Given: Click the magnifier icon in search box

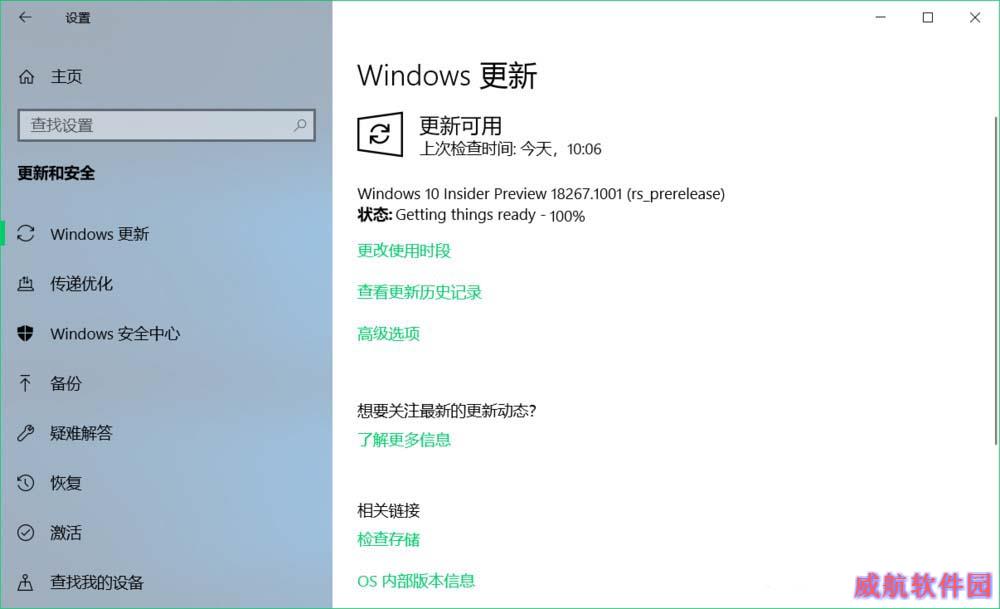Looking at the screenshot, I should [300, 125].
